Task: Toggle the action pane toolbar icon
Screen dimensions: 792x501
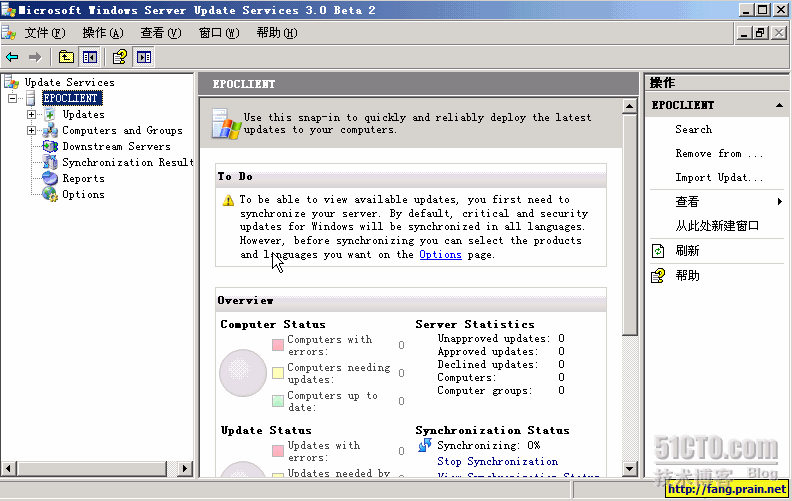Action: coord(144,57)
